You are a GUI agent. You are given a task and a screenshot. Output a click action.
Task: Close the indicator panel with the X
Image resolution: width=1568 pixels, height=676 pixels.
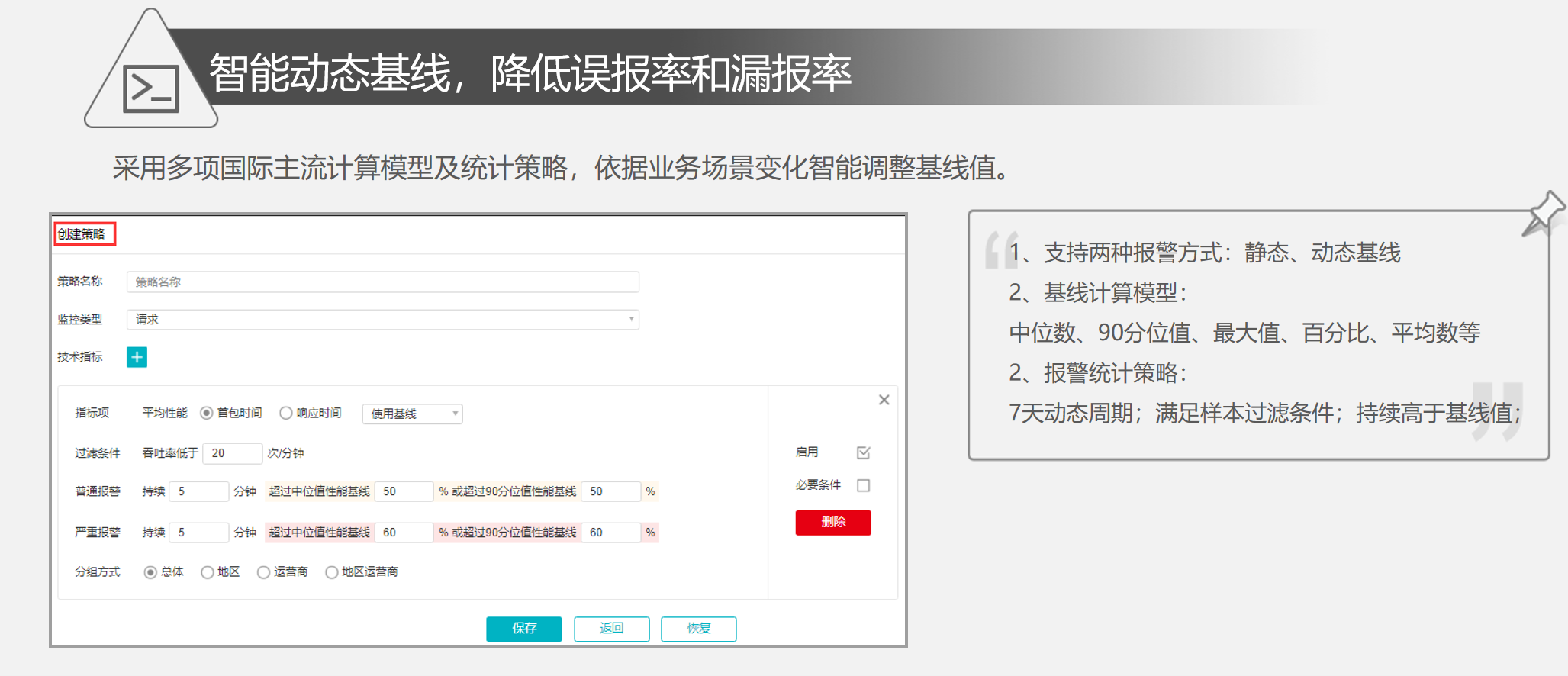point(884,400)
